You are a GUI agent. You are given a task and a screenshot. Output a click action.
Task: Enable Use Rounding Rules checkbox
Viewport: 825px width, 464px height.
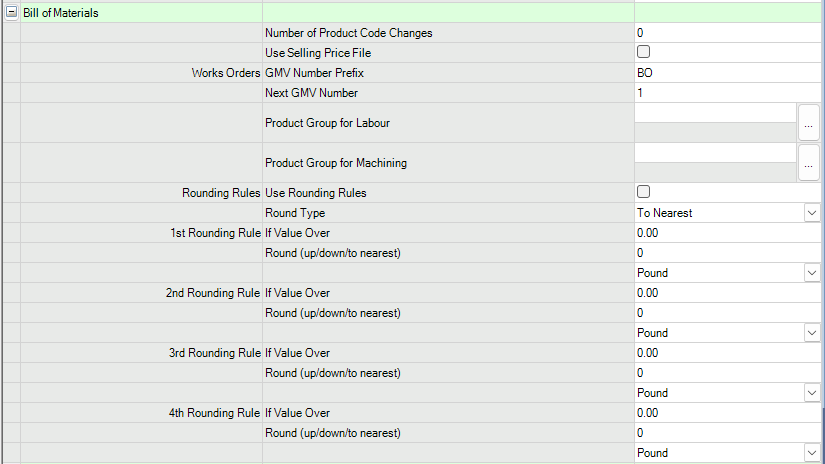643,192
